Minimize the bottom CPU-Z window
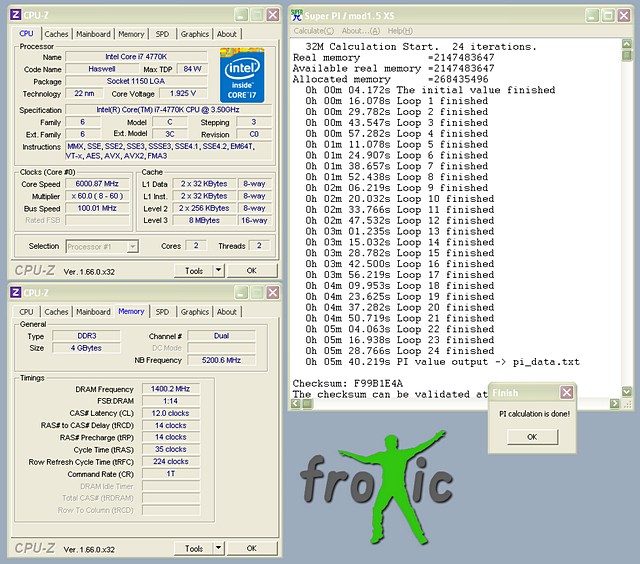640x564 pixels. tap(241, 292)
